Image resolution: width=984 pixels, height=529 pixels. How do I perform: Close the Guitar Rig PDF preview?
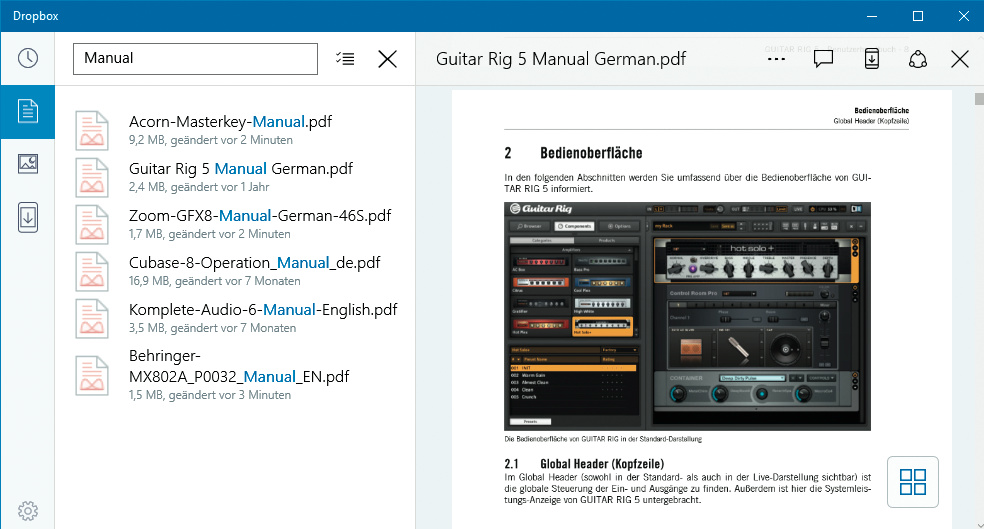tap(960, 59)
